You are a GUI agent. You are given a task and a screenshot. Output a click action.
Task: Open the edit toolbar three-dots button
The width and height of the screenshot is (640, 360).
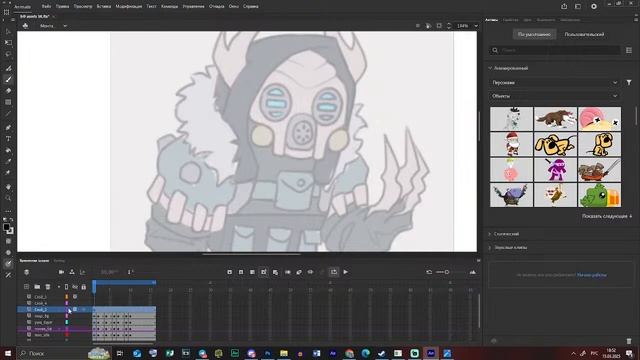pos(8,211)
